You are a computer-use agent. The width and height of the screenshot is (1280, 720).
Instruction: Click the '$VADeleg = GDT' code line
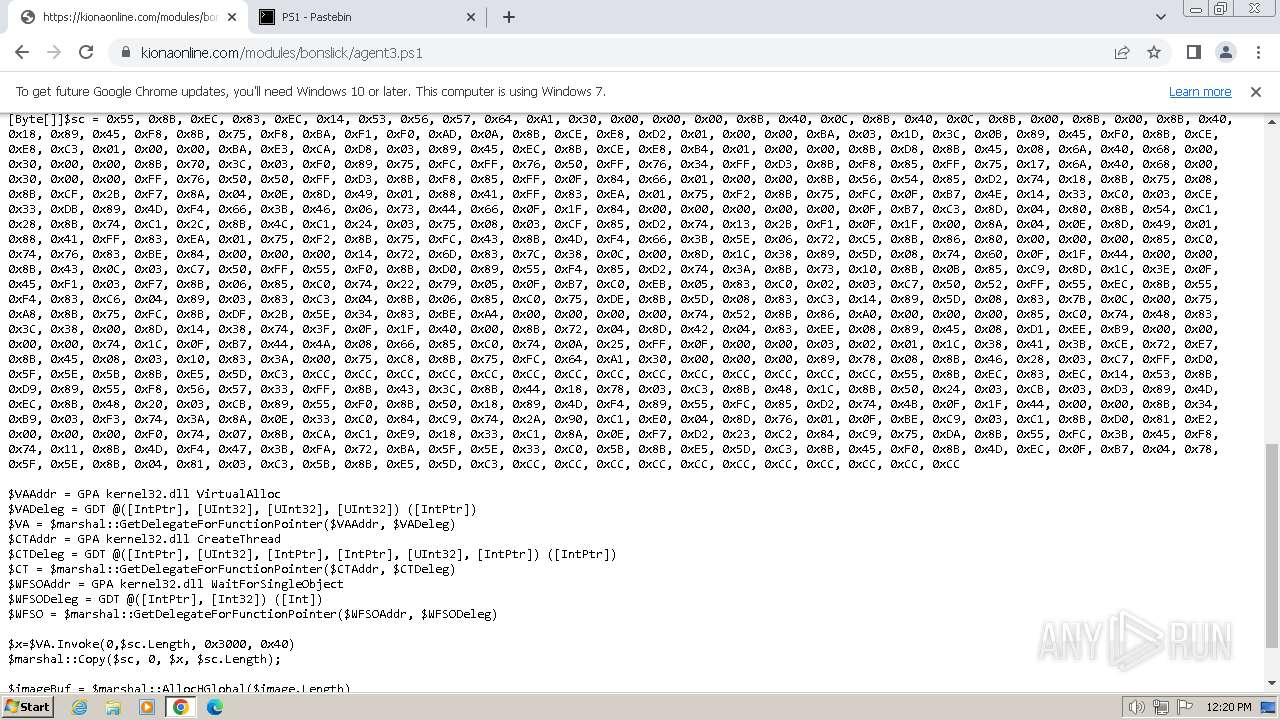[x=242, y=509]
